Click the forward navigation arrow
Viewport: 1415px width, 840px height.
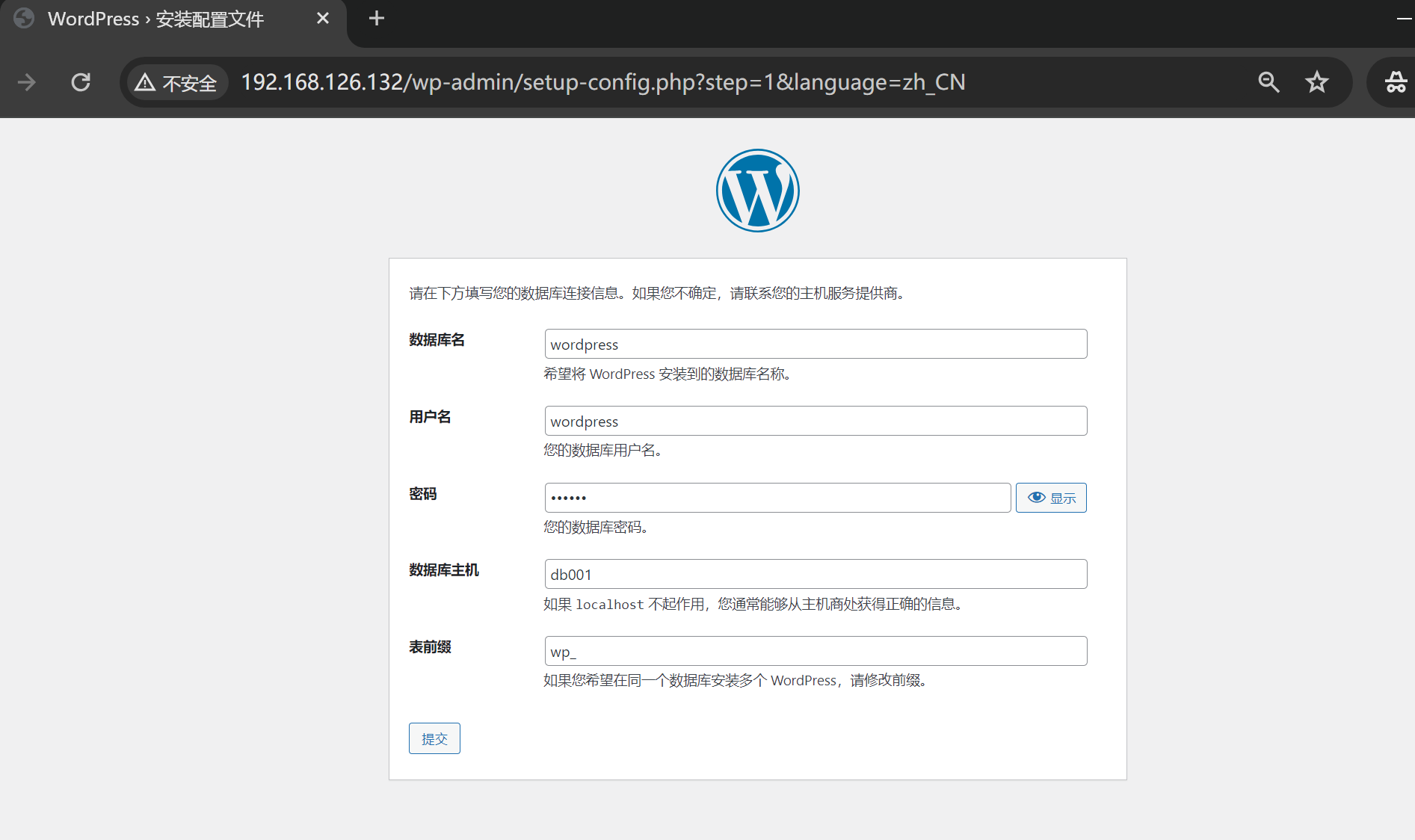coord(27,82)
